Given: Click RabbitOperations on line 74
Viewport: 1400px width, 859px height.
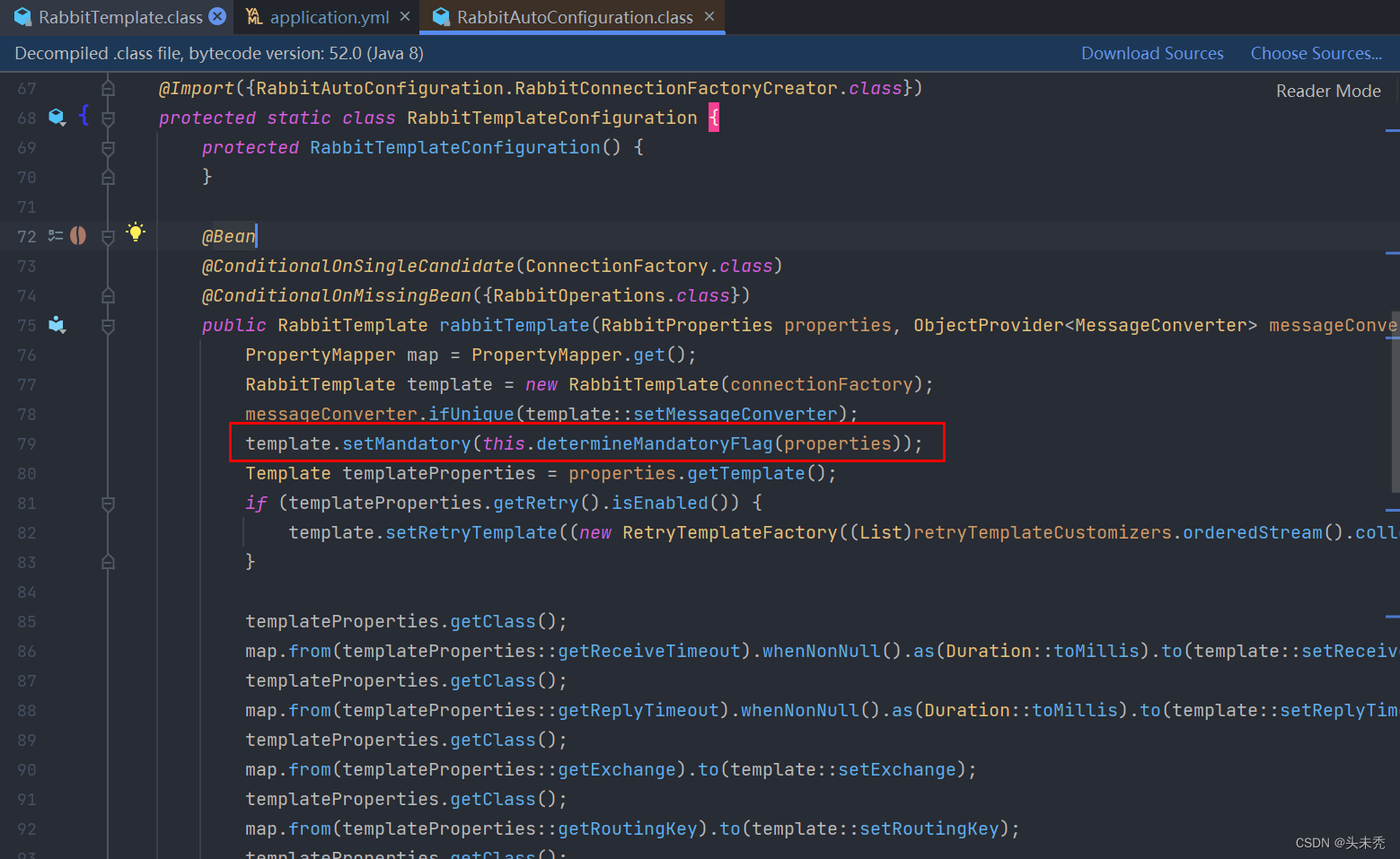Looking at the screenshot, I should (579, 295).
